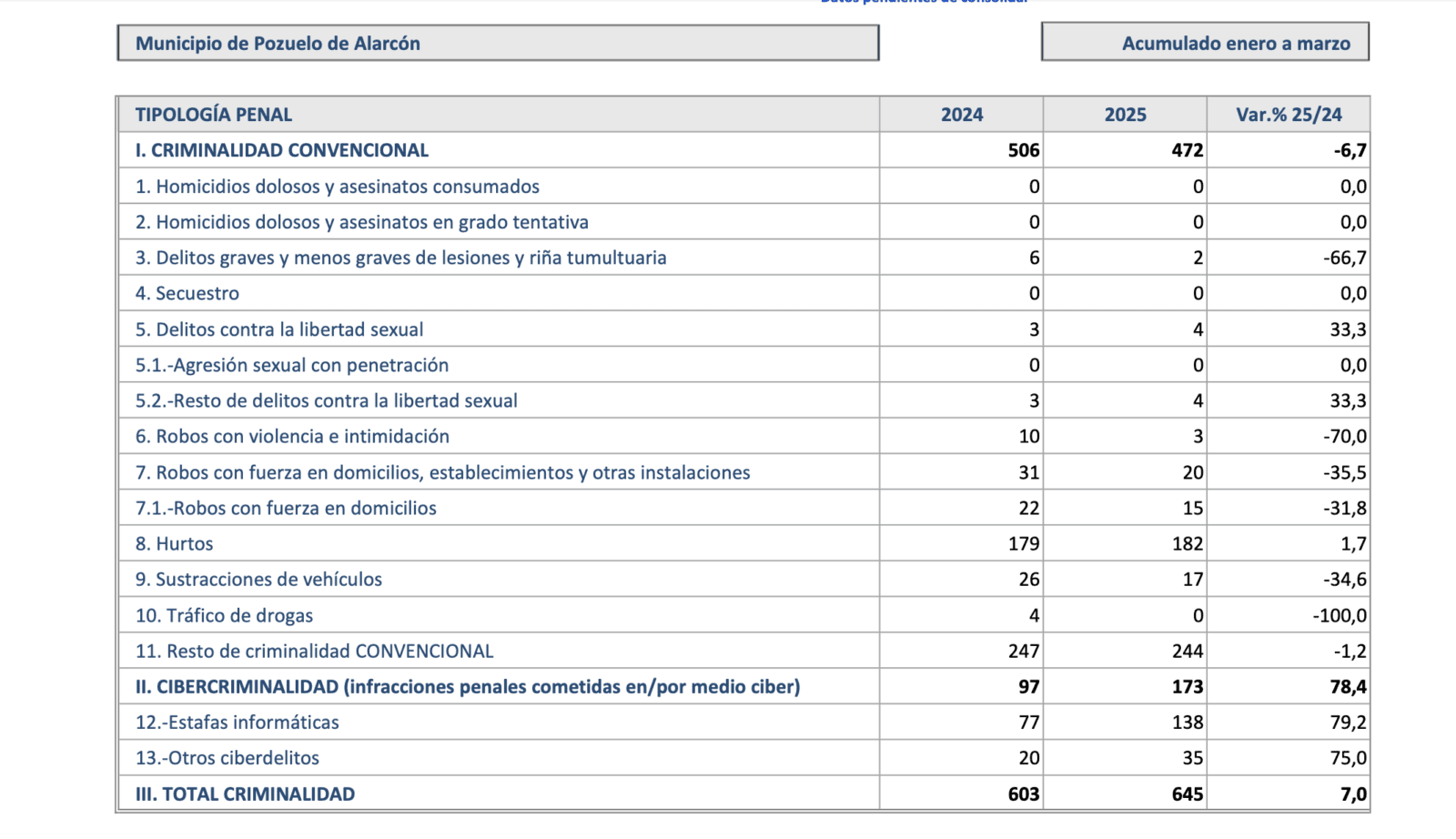
Task: Click the 247 value in row 11
Action: tap(1024, 651)
